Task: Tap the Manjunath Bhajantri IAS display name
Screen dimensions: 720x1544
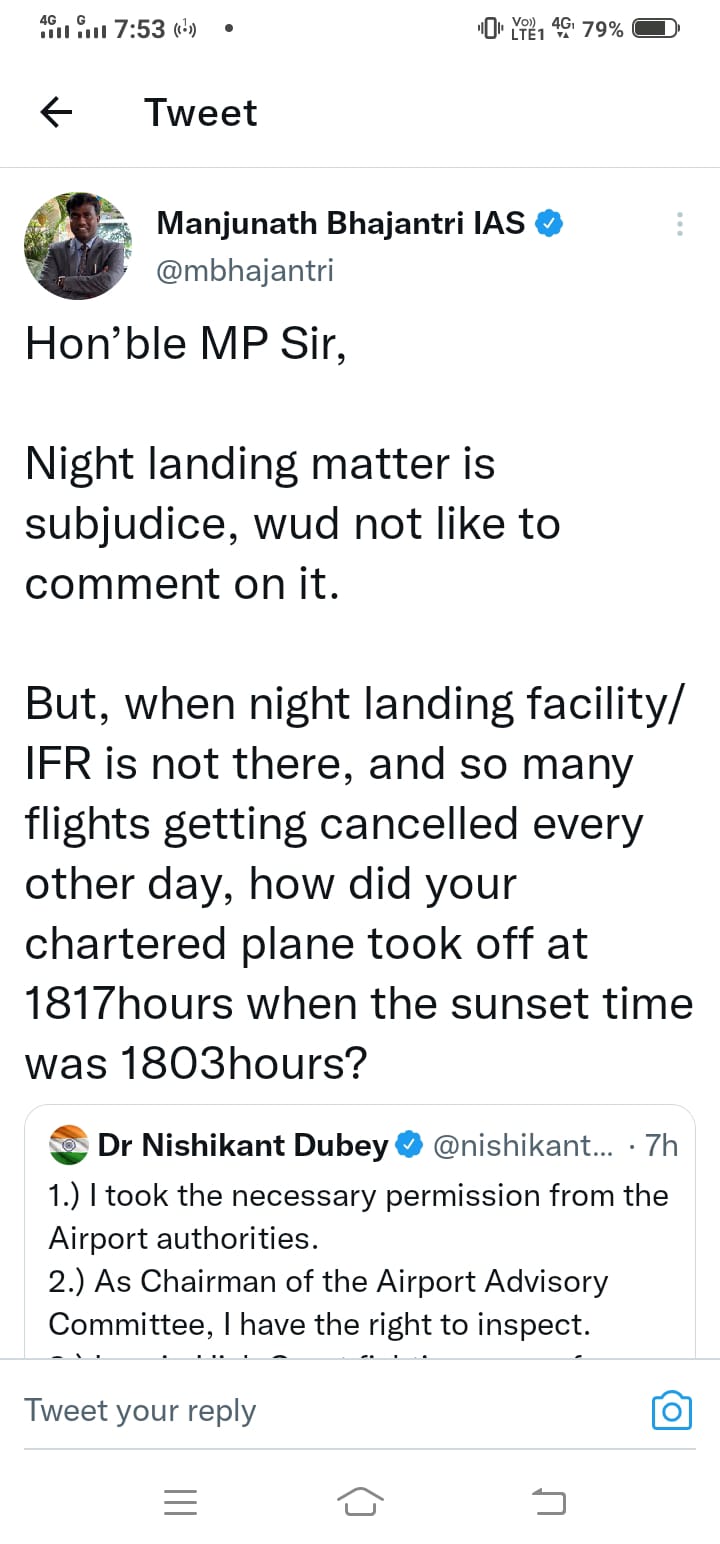Action: click(x=340, y=224)
